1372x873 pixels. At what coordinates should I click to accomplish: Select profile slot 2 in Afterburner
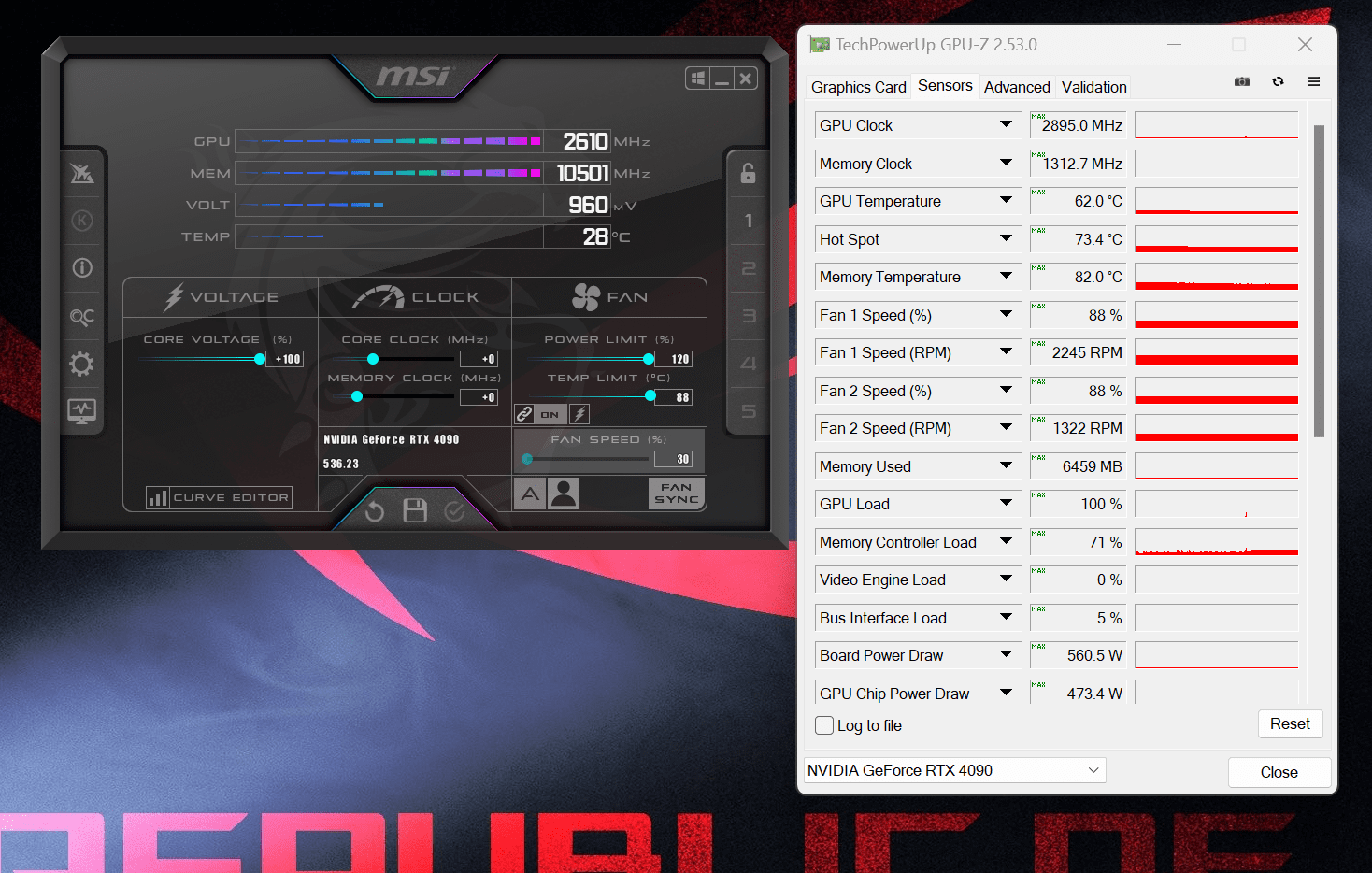coord(748,269)
